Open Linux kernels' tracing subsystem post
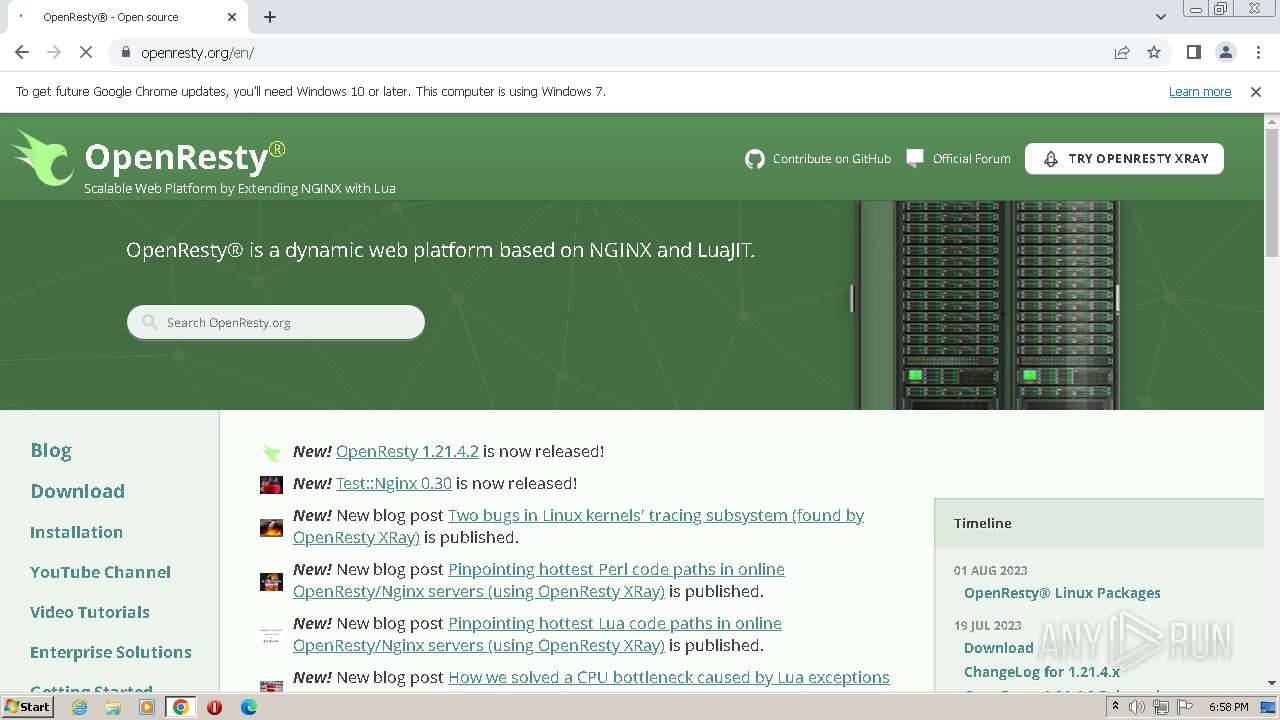1280x720 pixels. tap(578, 526)
